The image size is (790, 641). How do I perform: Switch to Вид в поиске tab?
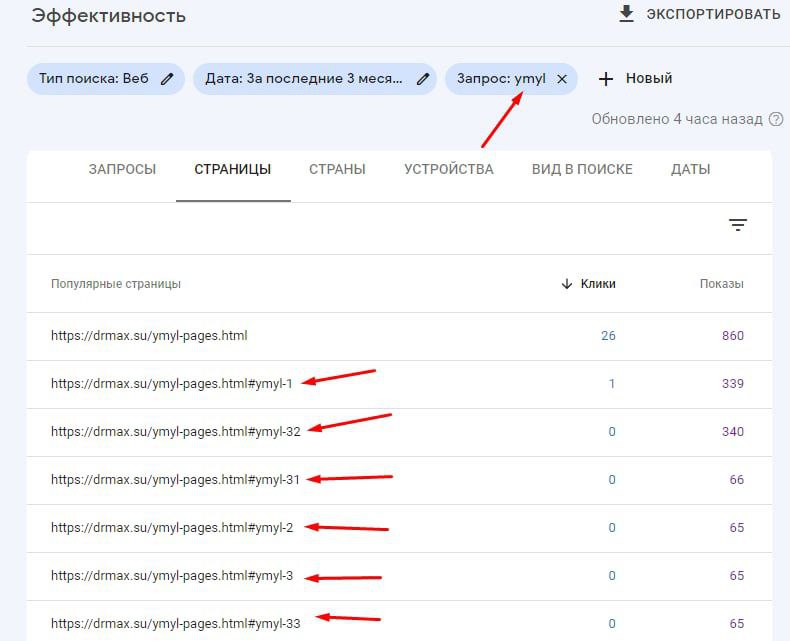pyautogui.click(x=582, y=169)
